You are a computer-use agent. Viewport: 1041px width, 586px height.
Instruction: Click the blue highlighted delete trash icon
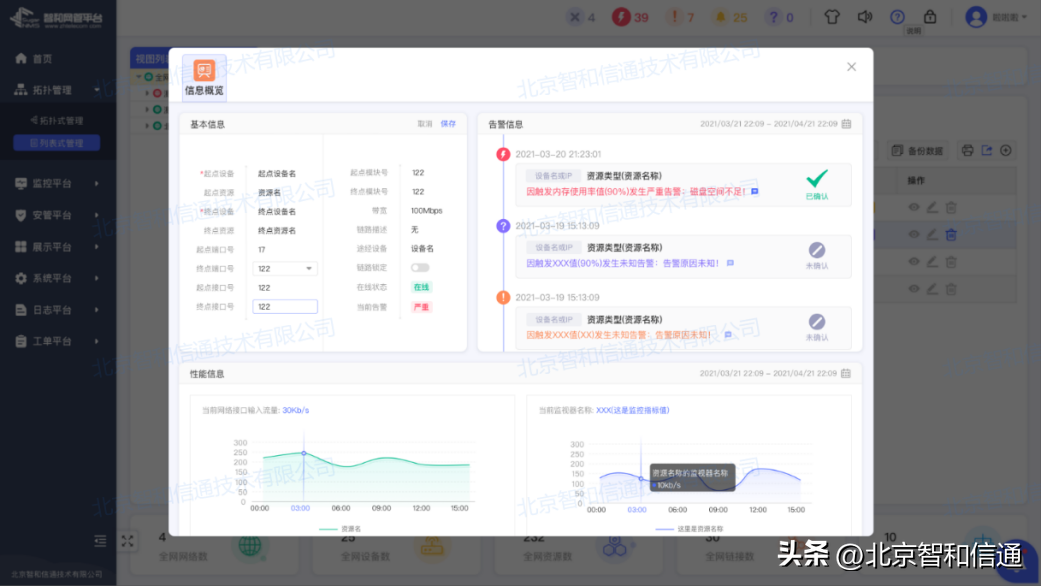click(950, 234)
